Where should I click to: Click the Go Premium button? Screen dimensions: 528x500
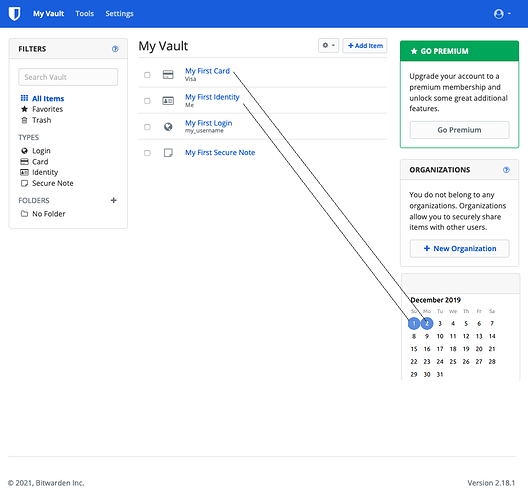[x=459, y=130]
